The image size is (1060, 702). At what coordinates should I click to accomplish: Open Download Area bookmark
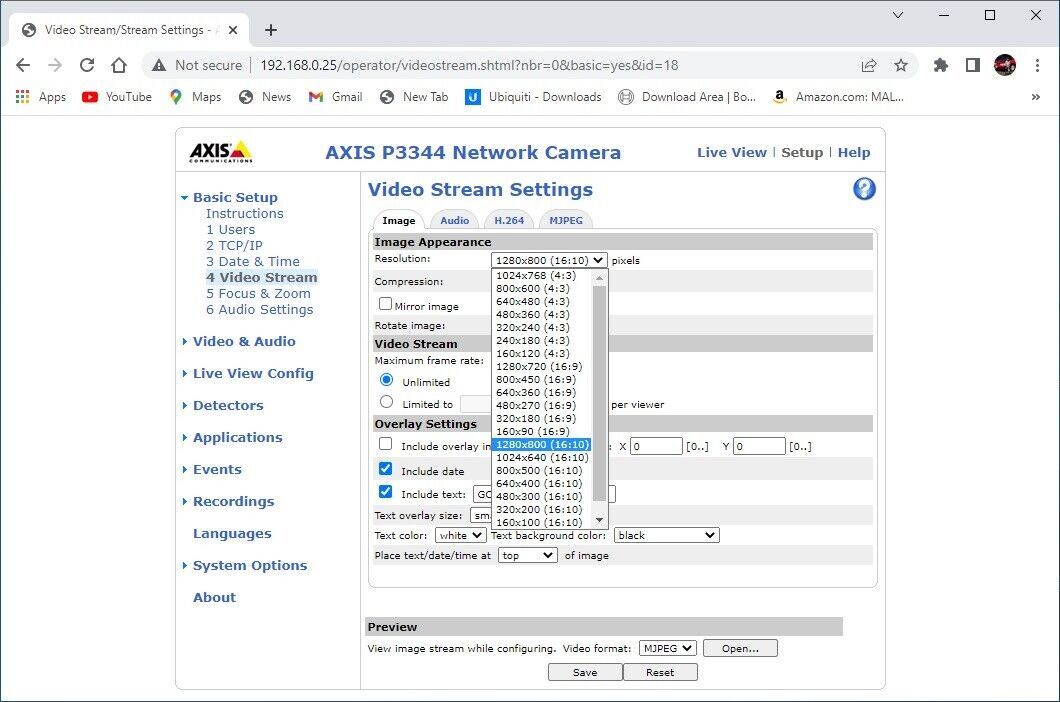(687, 97)
